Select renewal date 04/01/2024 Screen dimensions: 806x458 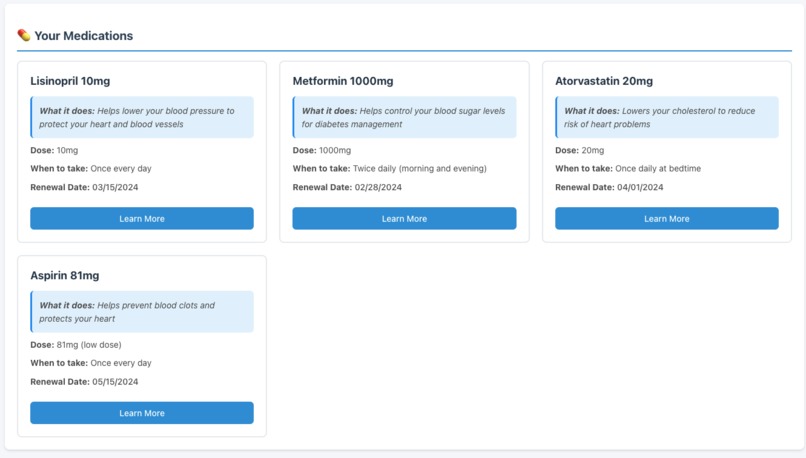point(640,187)
